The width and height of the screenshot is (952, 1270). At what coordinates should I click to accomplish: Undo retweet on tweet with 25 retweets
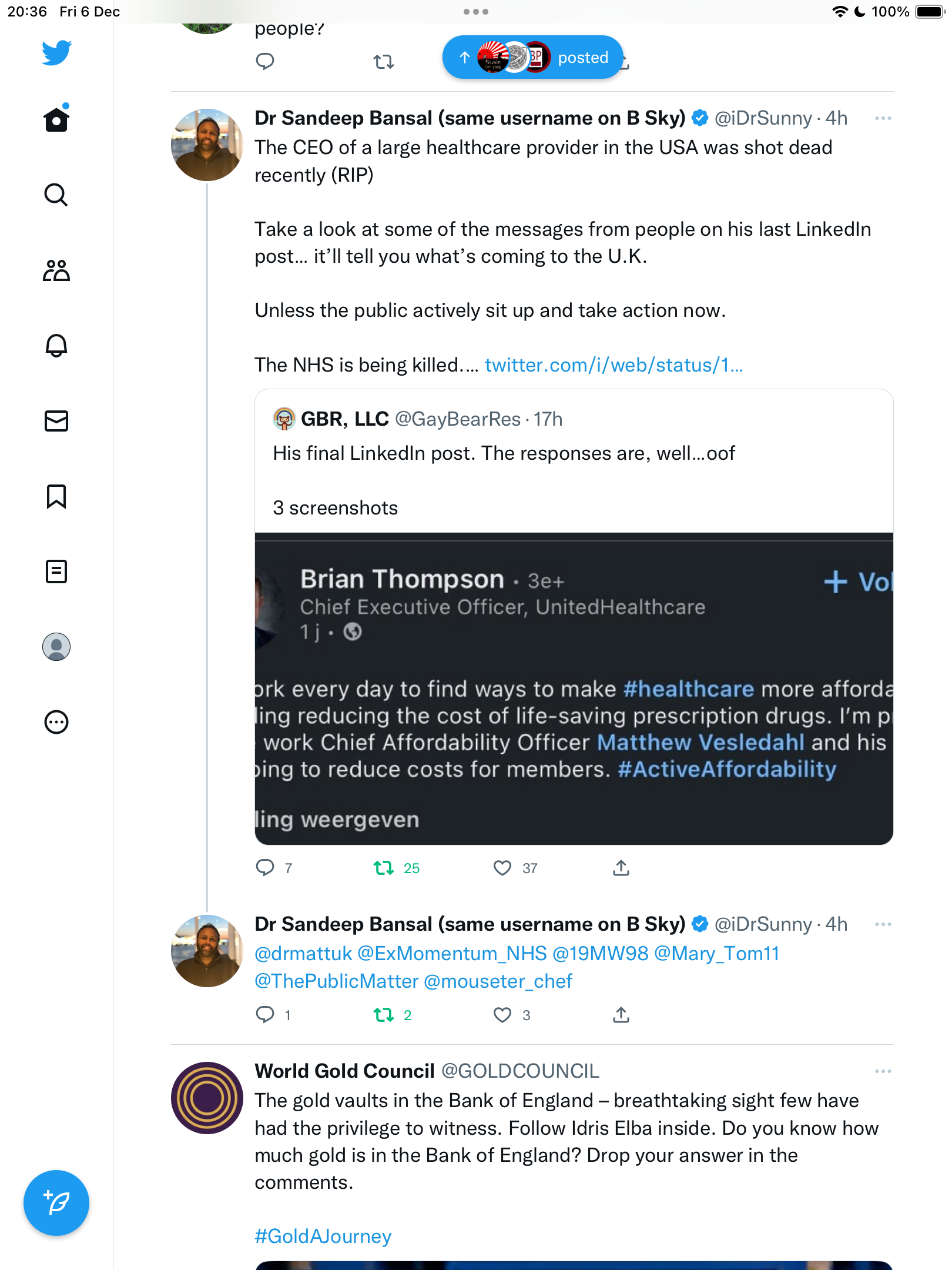(x=384, y=868)
